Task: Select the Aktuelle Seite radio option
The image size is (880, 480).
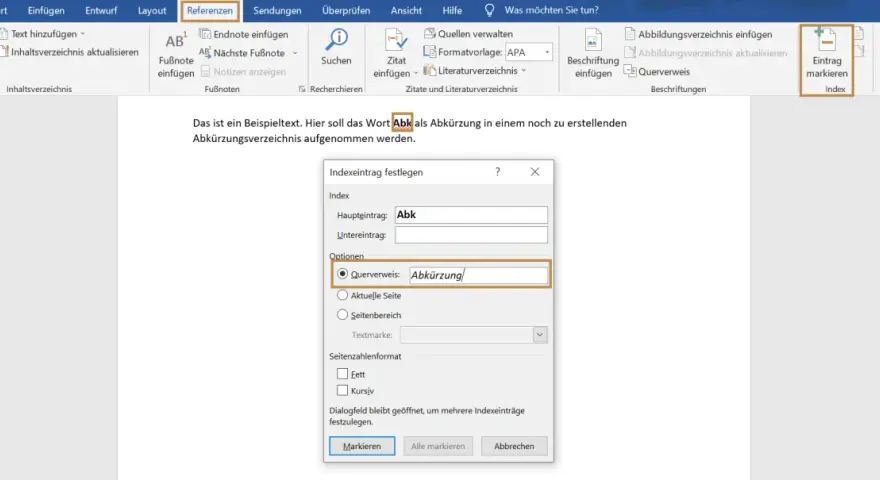Action: [x=342, y=295]
